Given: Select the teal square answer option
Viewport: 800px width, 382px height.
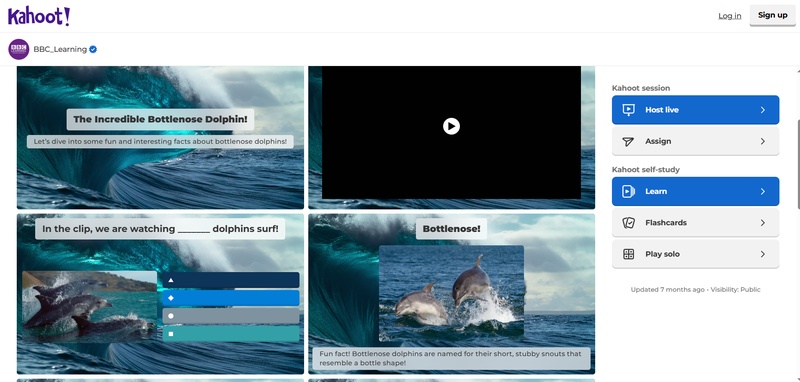Looking at the screenshot, I should (231, 334).
